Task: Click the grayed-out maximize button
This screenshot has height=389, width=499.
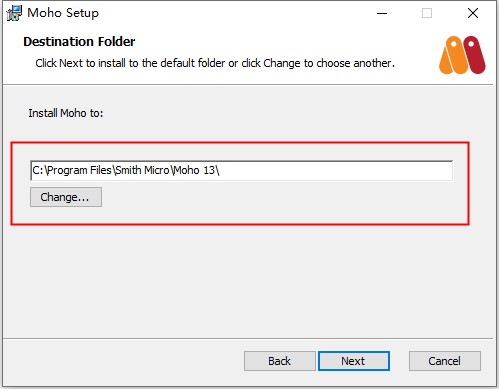Action: (x=427, y=13)
